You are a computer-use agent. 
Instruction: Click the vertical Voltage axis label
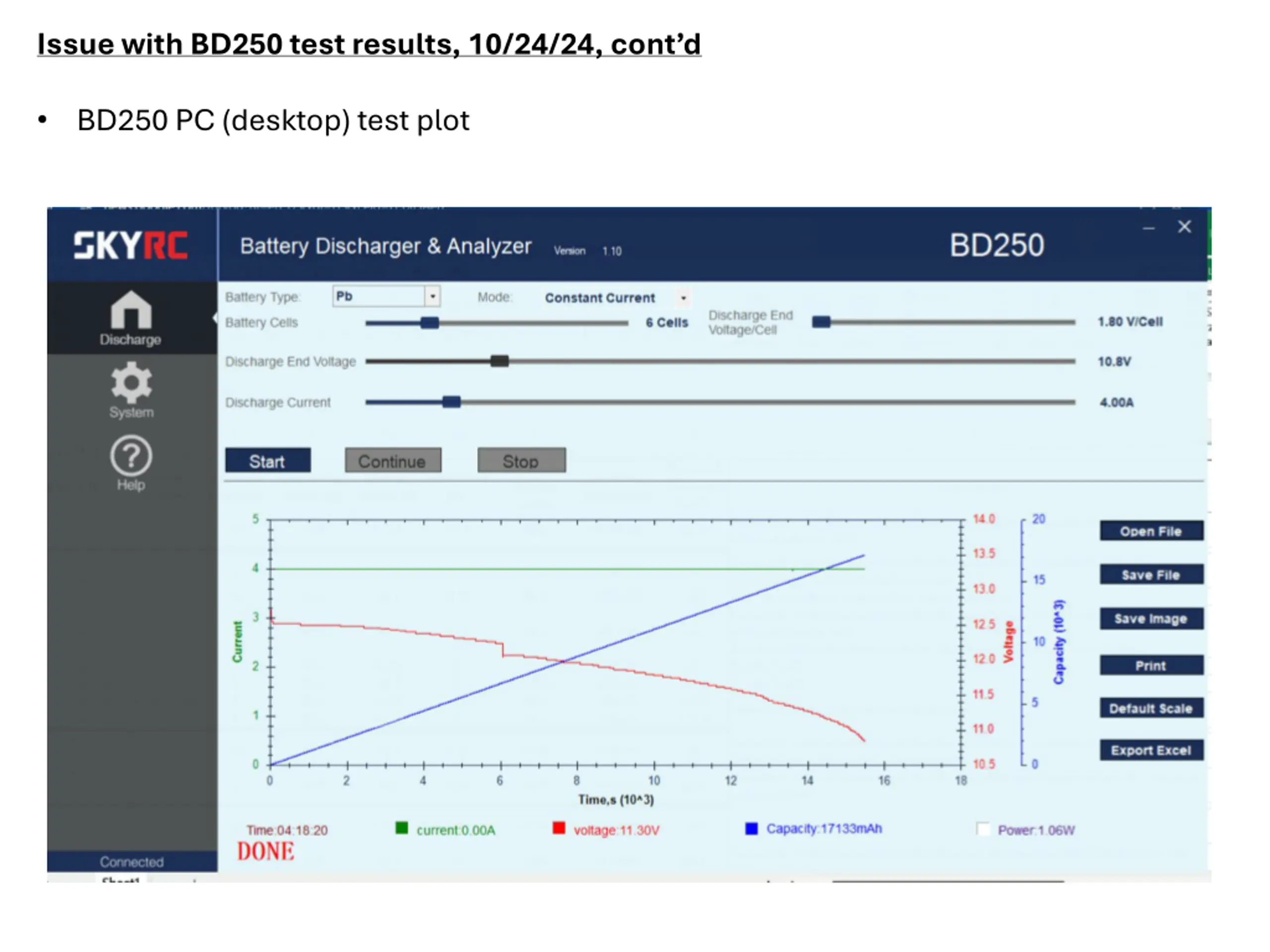click(1008, 642)
